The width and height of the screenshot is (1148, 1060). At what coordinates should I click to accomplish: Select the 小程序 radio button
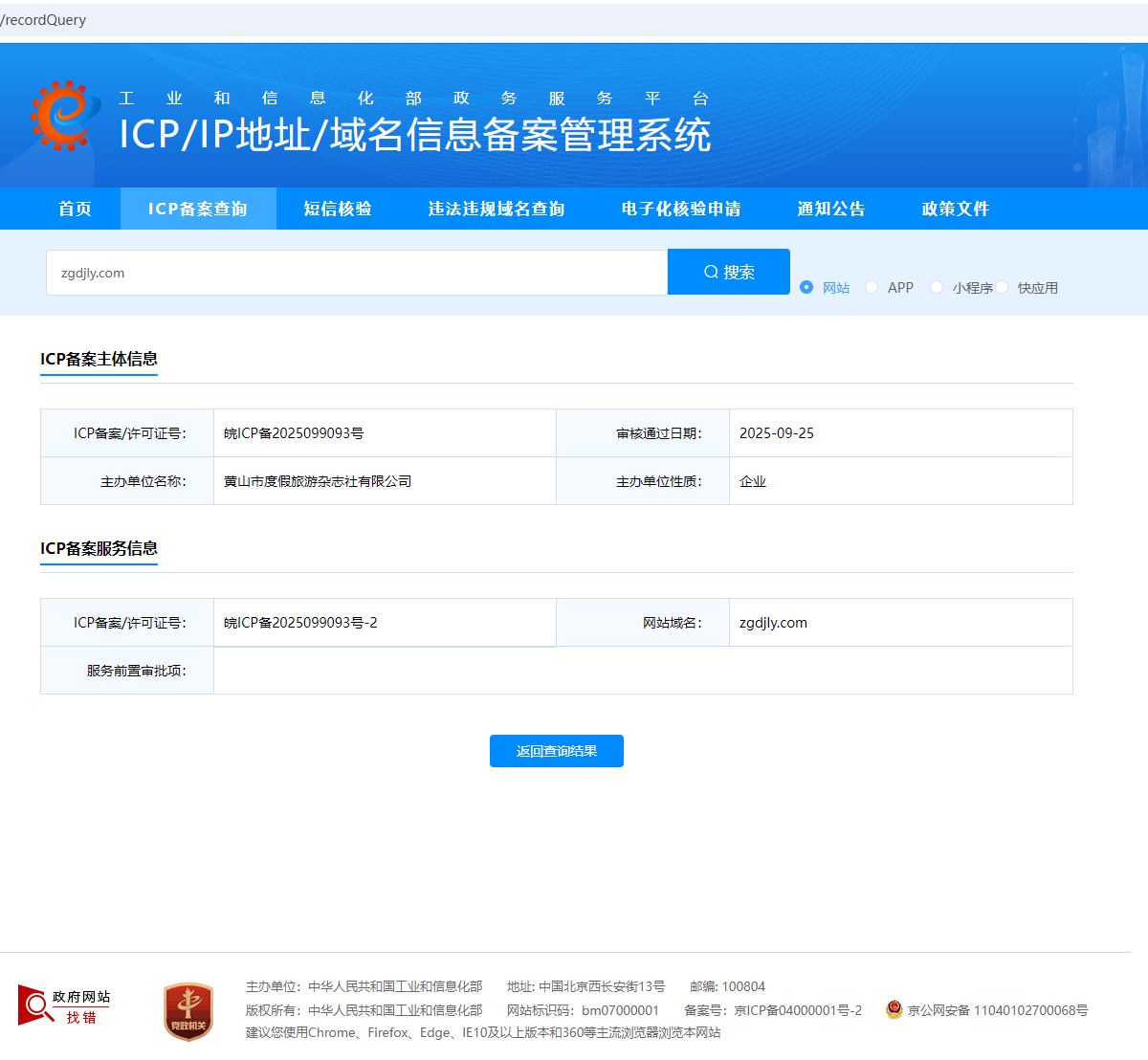[x=937, y=286]
